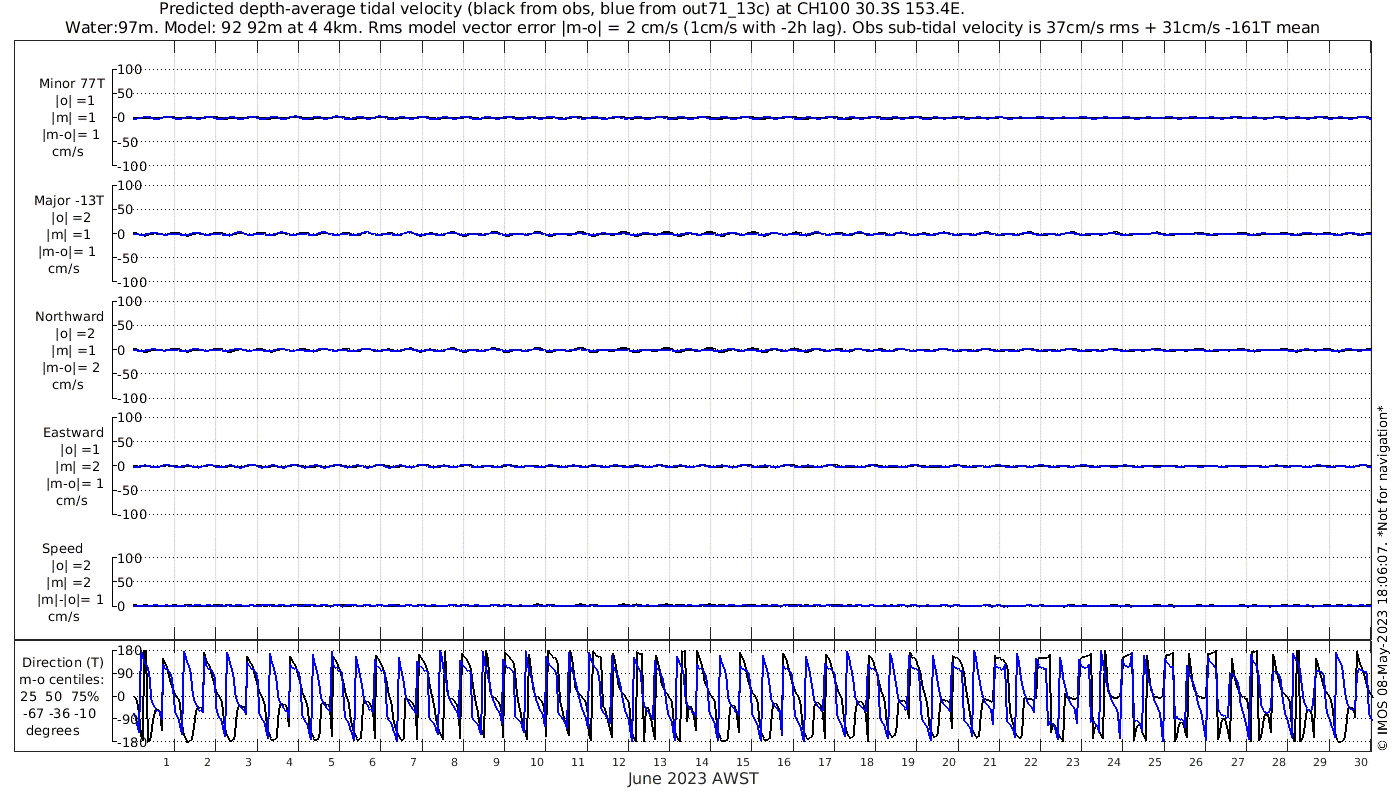Screen dimensions: 1400x800
Task: Click day 3 on the date axis
Action: (248, 762)
